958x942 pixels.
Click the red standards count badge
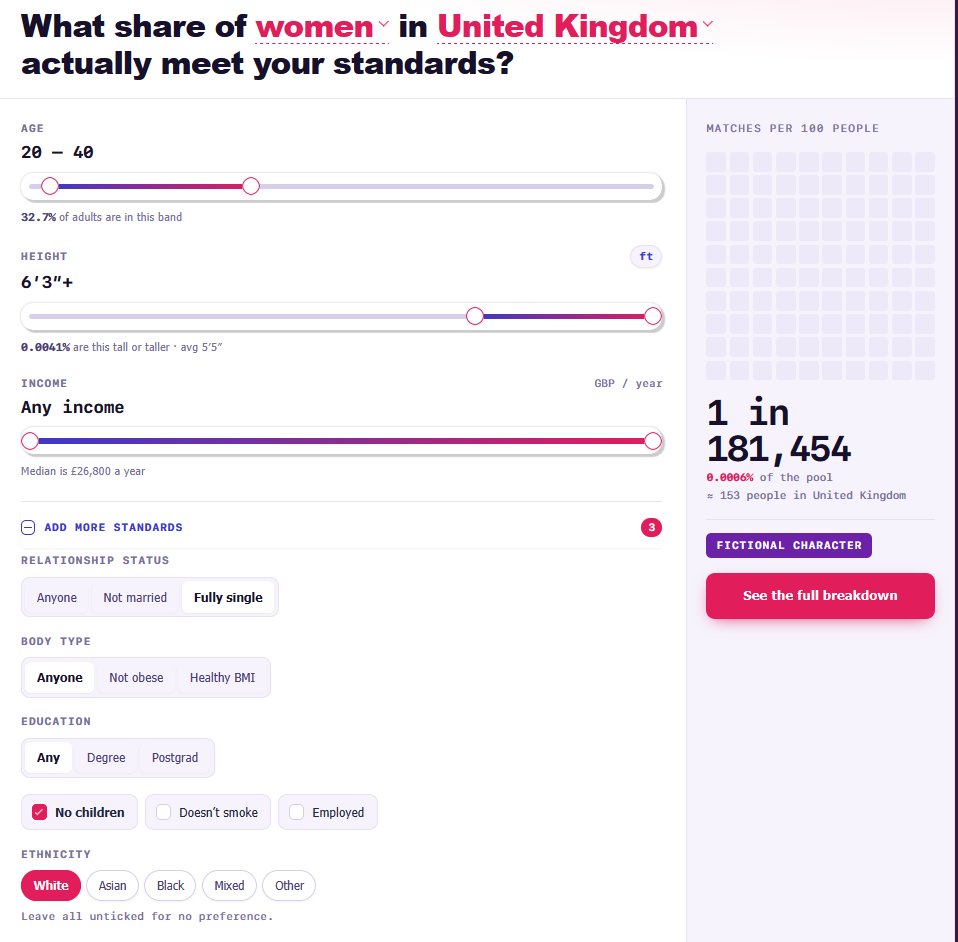651,527
